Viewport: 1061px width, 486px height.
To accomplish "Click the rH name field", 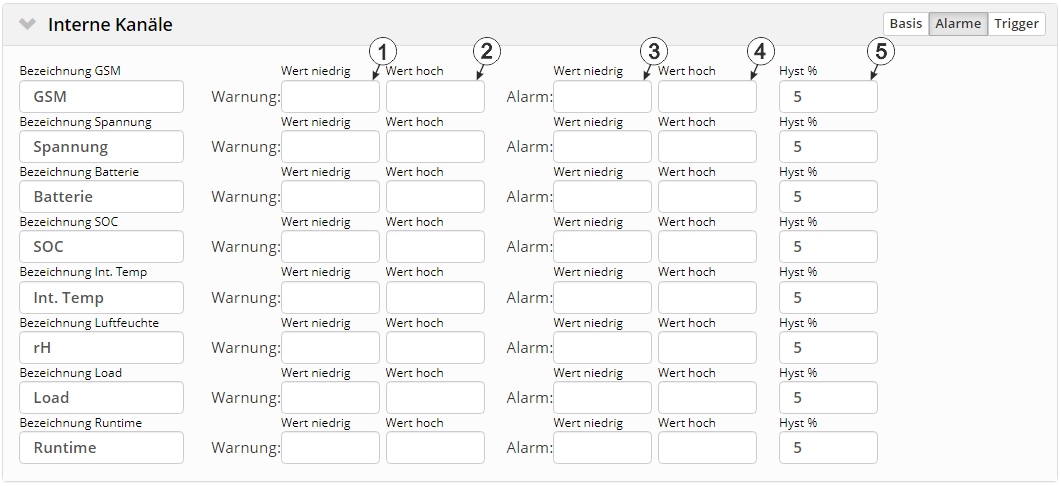I will click(x=101, y=348).
